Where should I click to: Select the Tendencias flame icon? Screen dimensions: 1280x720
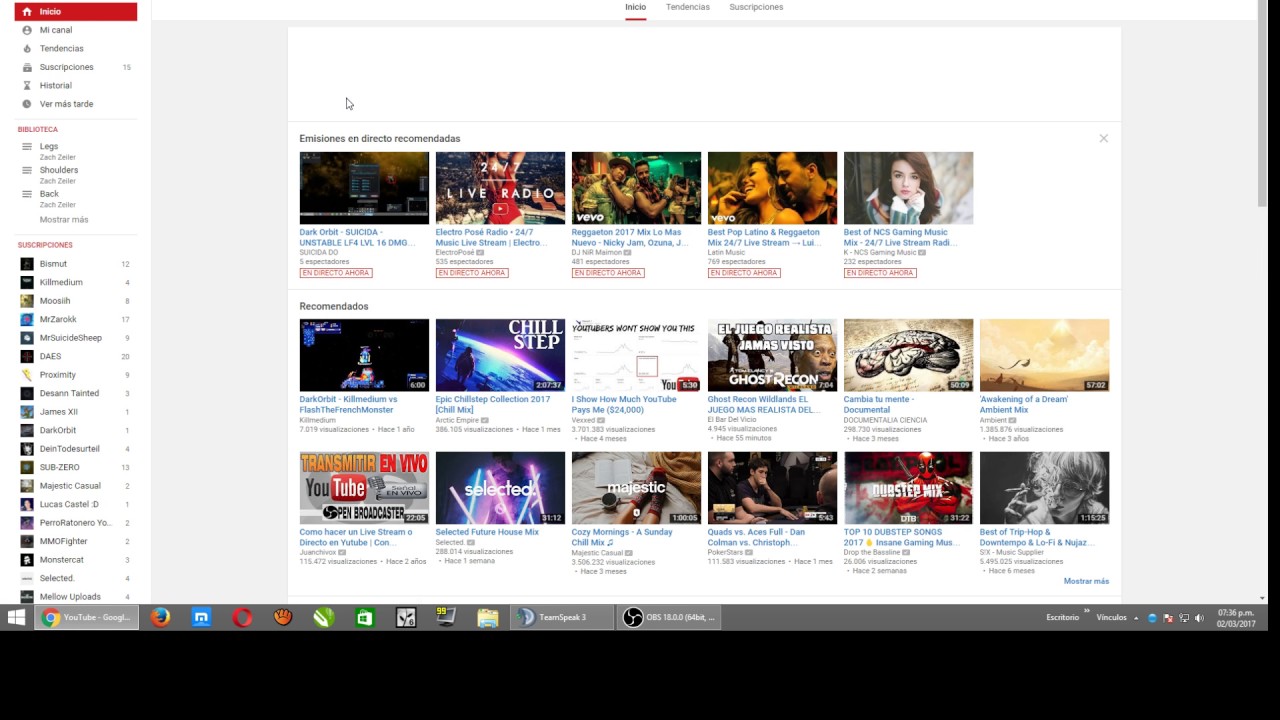click(x=27, y=48)
